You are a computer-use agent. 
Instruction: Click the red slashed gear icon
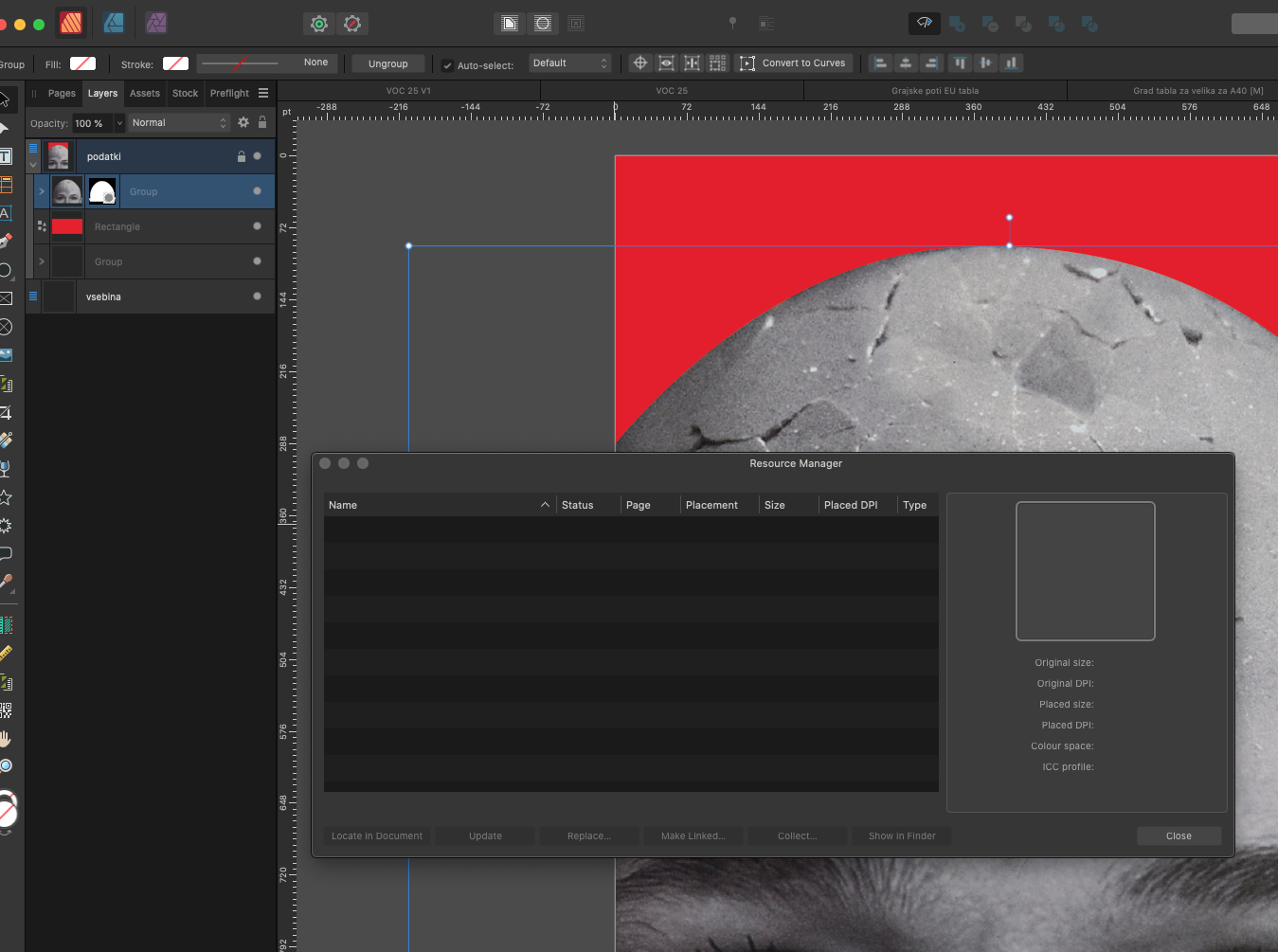(352, 24)
